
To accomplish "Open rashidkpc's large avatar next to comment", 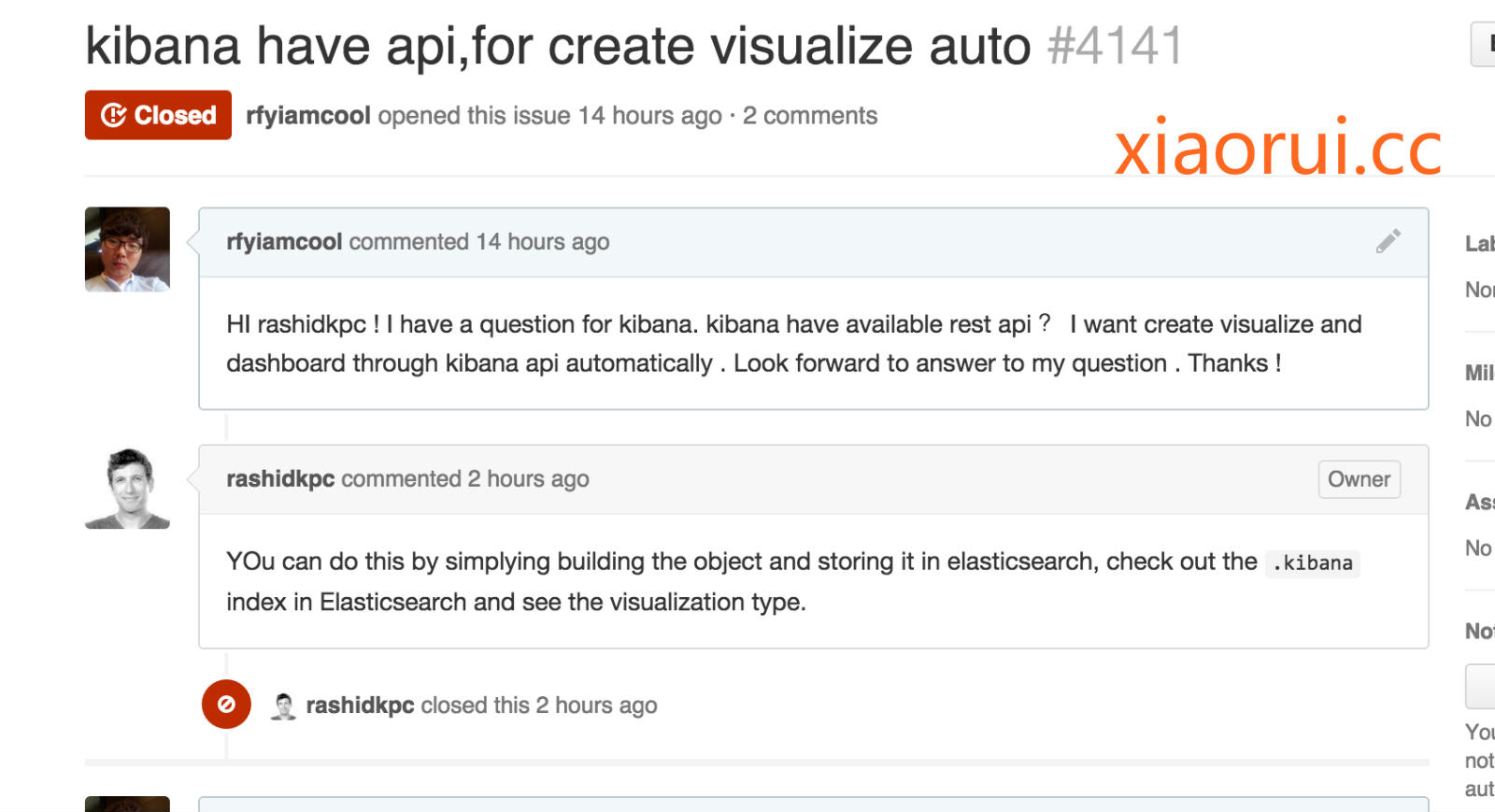I will [127, 488].
